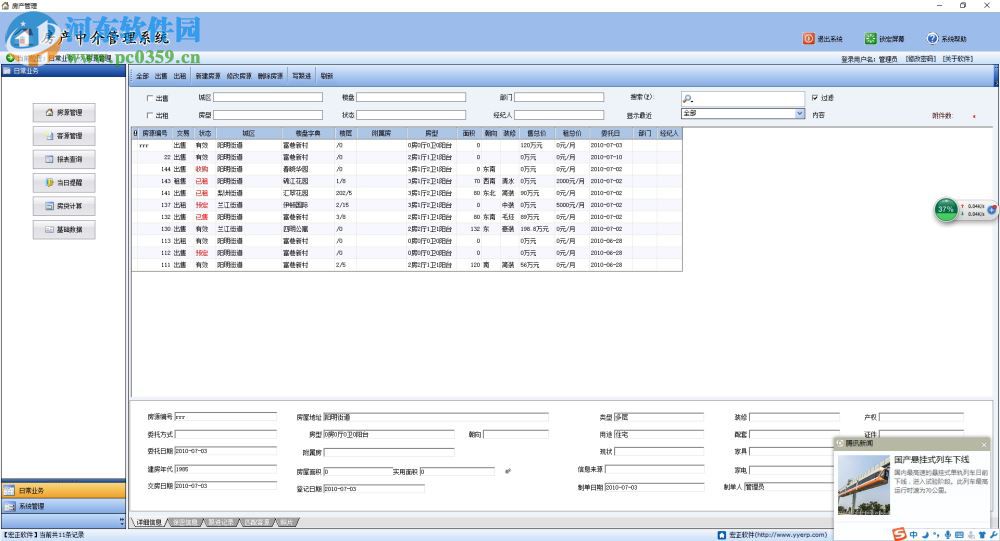Open 报表查询 in the left sidebar

(64, 159)
